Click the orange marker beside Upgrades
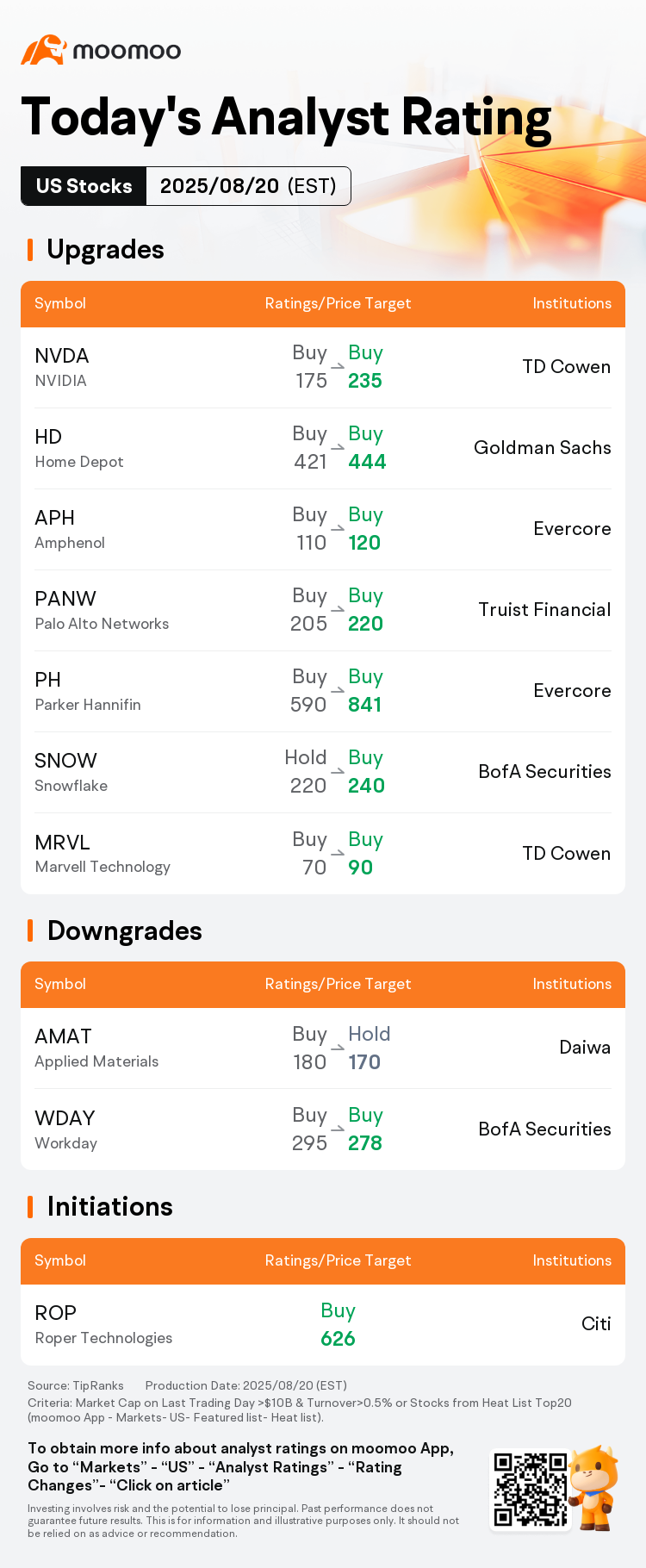This screenshot has width=646, height=1568. (x=30, y=250)
